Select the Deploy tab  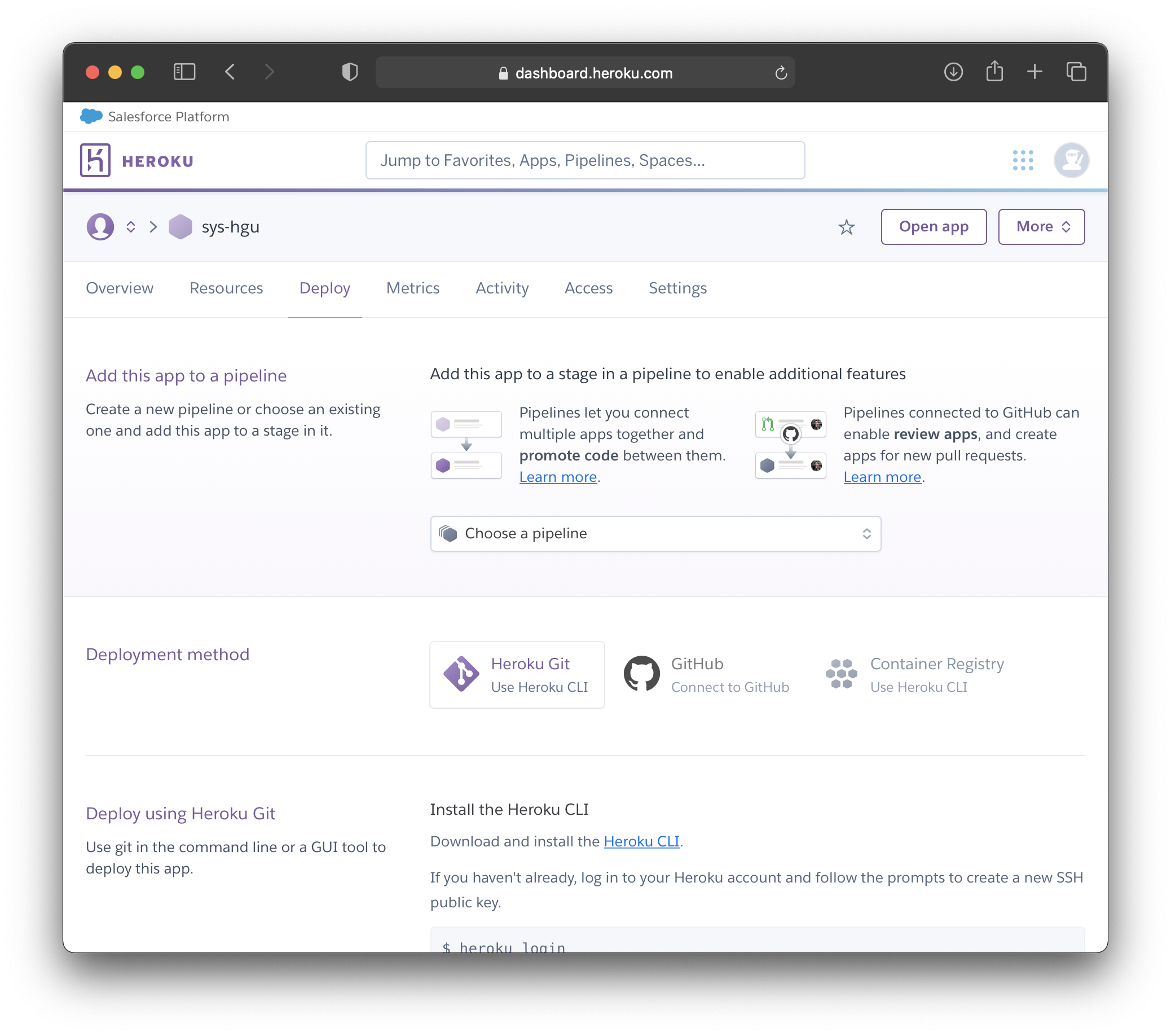click(x=325, y=288)
